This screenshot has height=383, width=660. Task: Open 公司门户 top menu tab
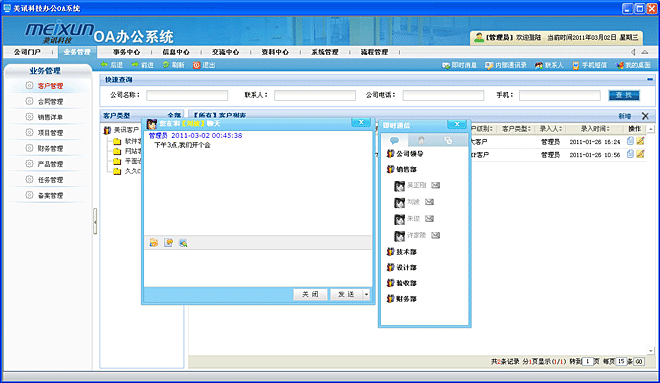tap(27, 52)
